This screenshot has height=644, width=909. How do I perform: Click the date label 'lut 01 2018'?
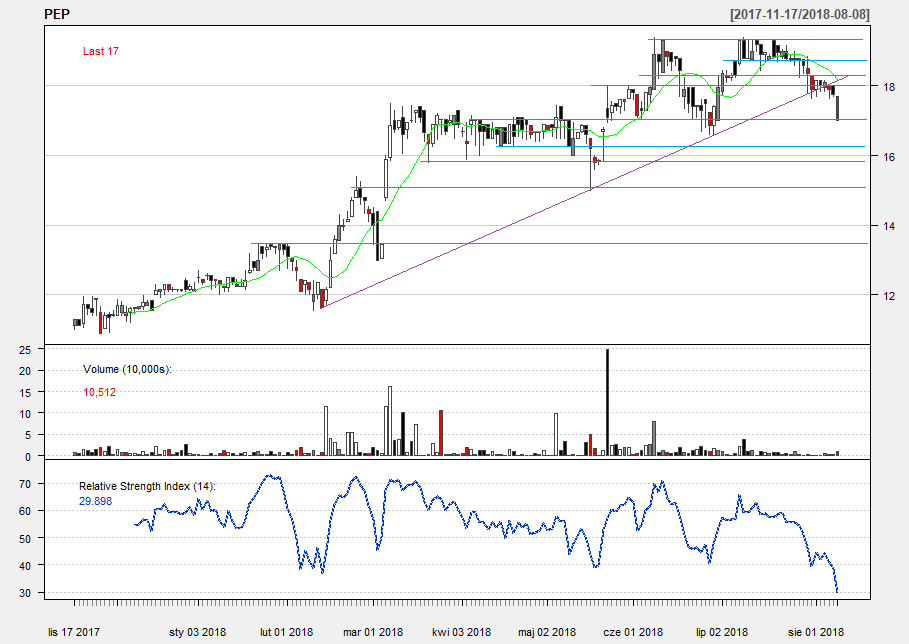(286, 632)
